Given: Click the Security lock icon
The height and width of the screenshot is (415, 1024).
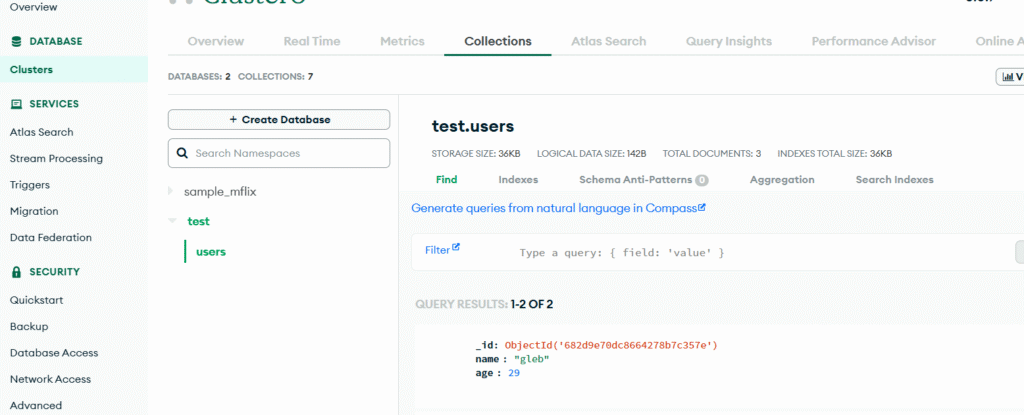Looking at the screenshot, I should (x=17, y=272).
